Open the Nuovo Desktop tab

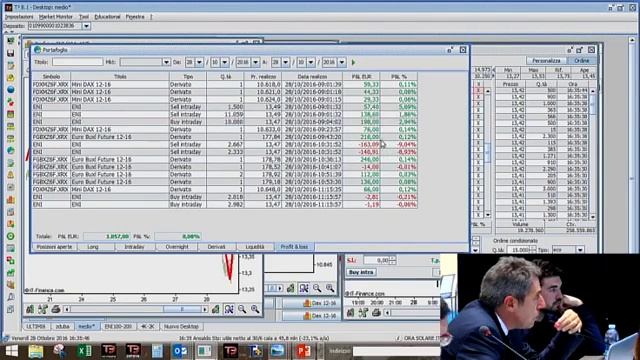point(181,327)
